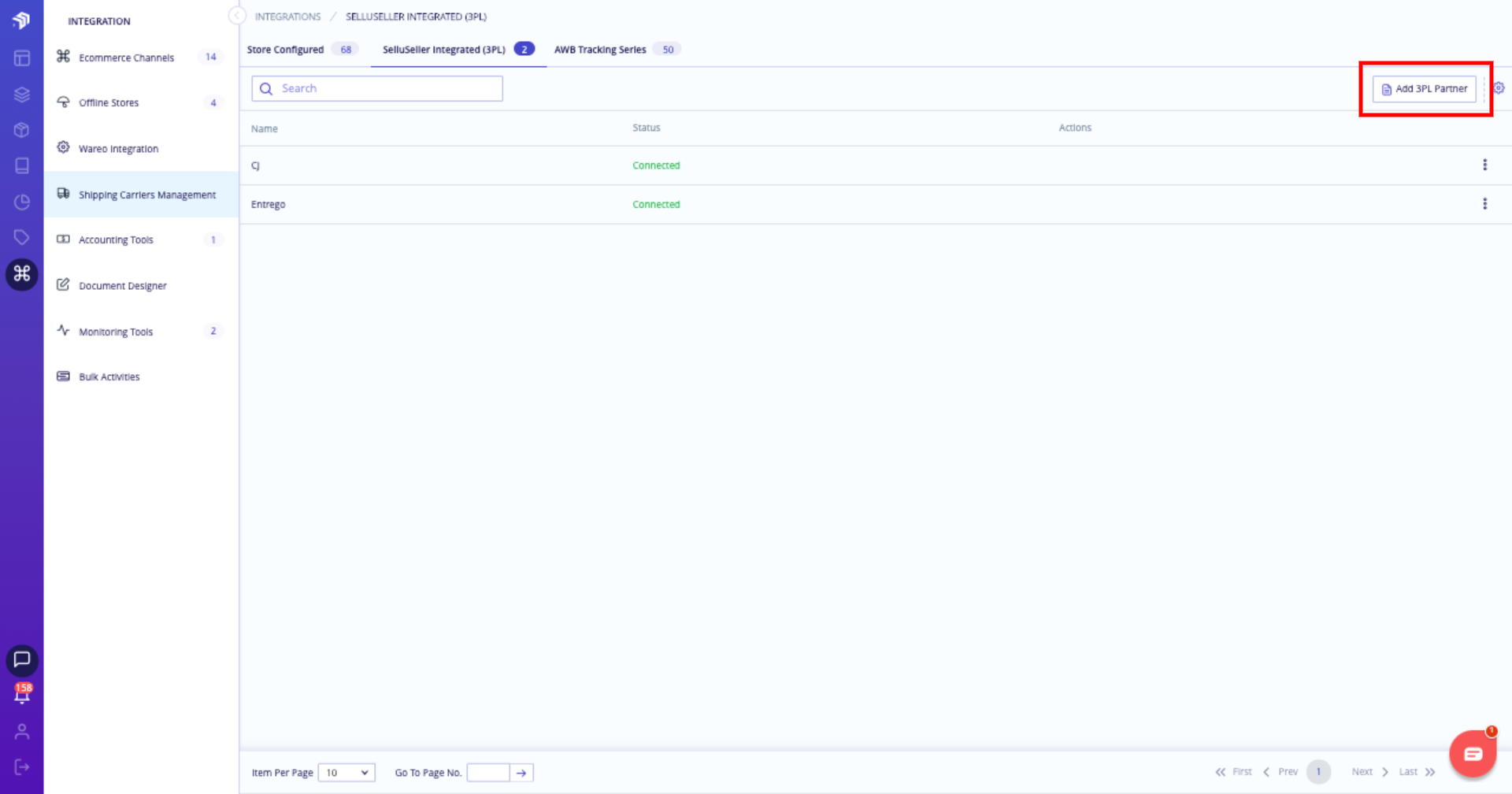Collapse the breadcrumb with the left chevron circle

point(237,15)
